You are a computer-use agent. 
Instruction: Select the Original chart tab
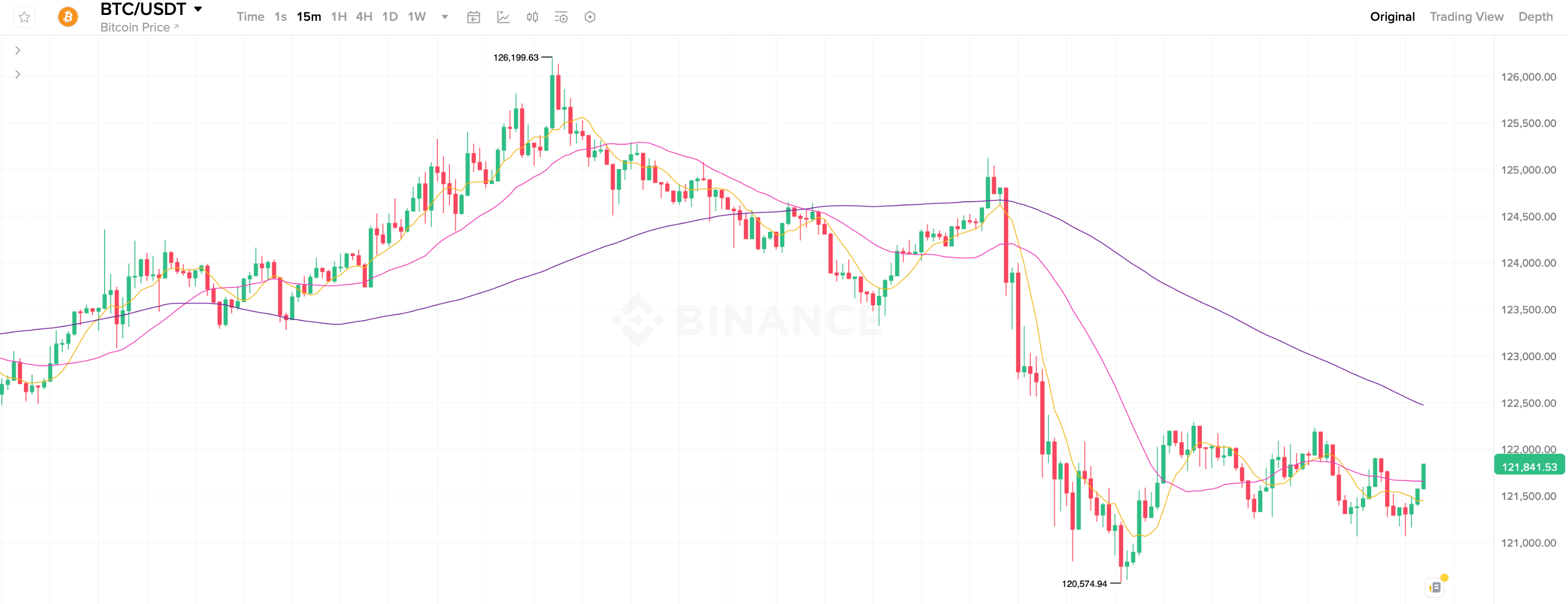point(1392,17)
